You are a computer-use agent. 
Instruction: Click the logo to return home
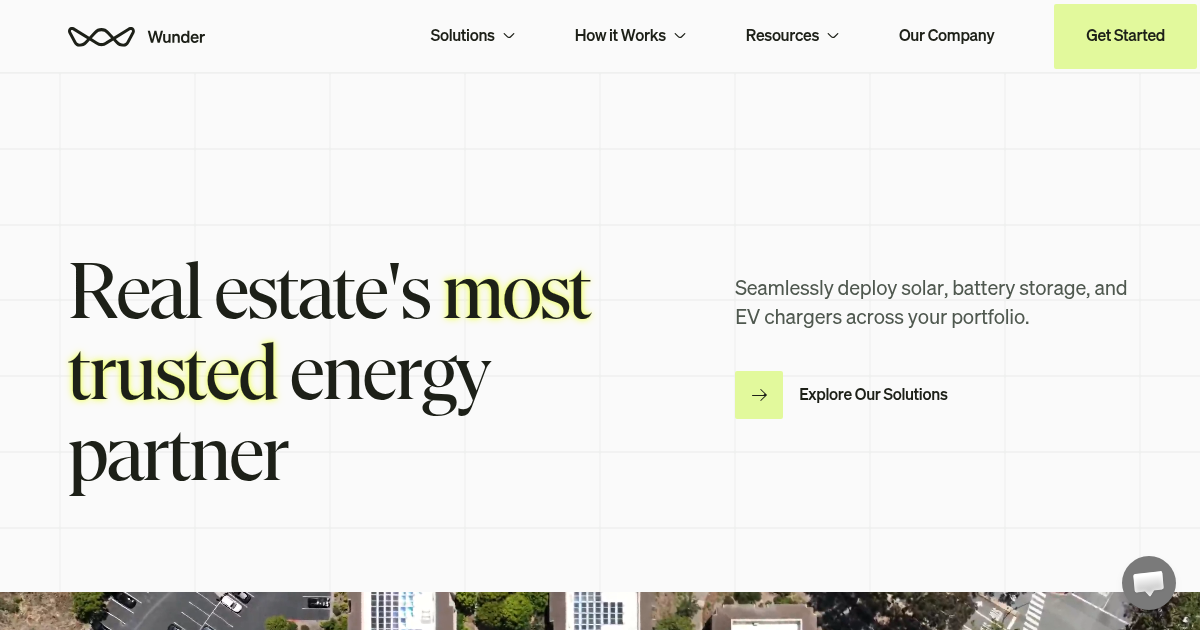[x=136, y=36]
